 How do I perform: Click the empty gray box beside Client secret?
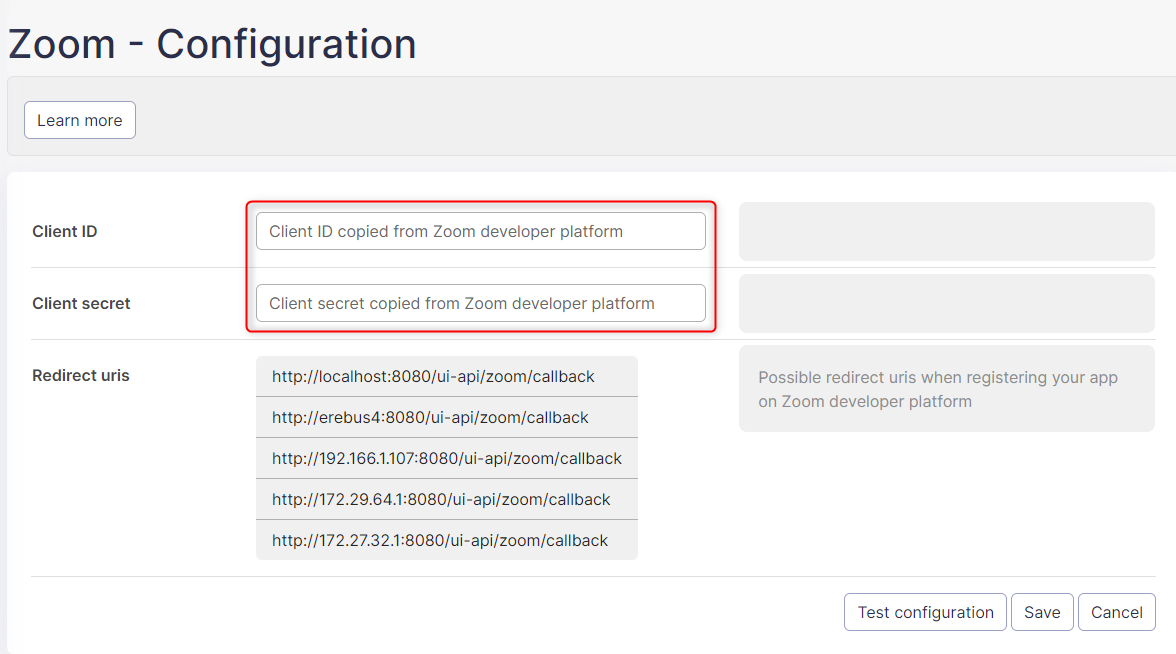point(946,303)
